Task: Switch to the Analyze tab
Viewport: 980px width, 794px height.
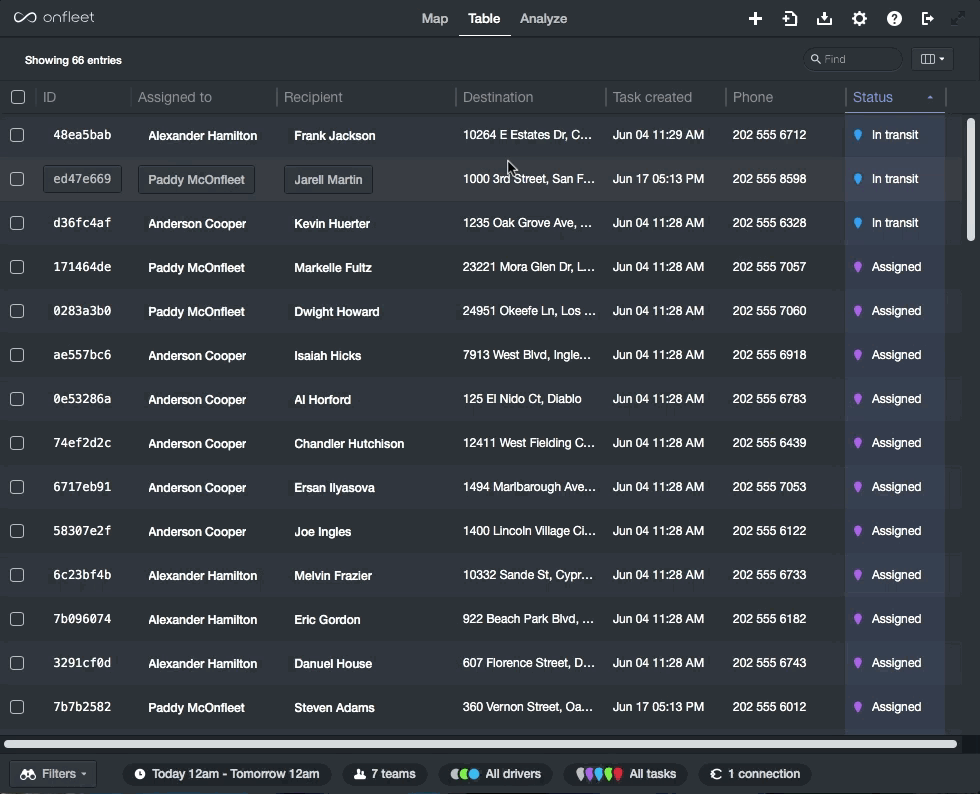Action: click(x=543, y=19)
